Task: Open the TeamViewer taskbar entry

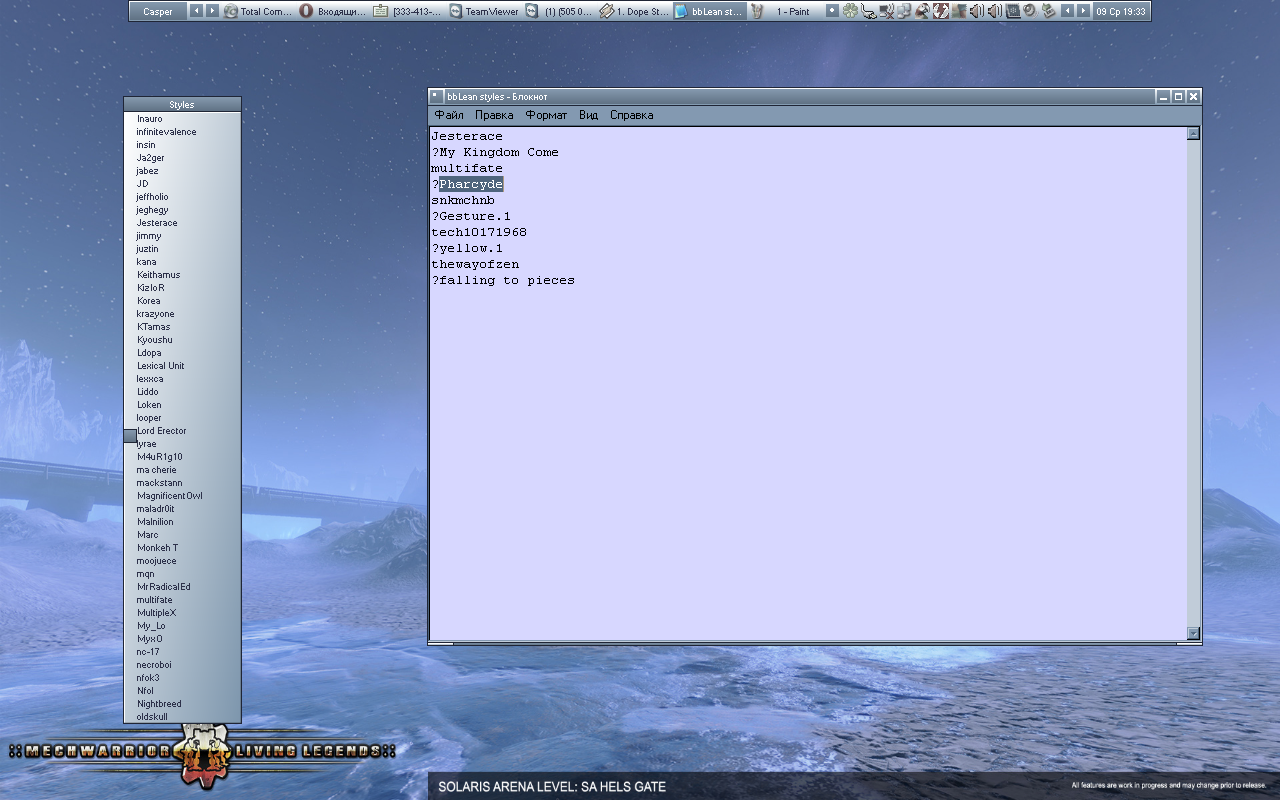Action: (x=484, y=12)
